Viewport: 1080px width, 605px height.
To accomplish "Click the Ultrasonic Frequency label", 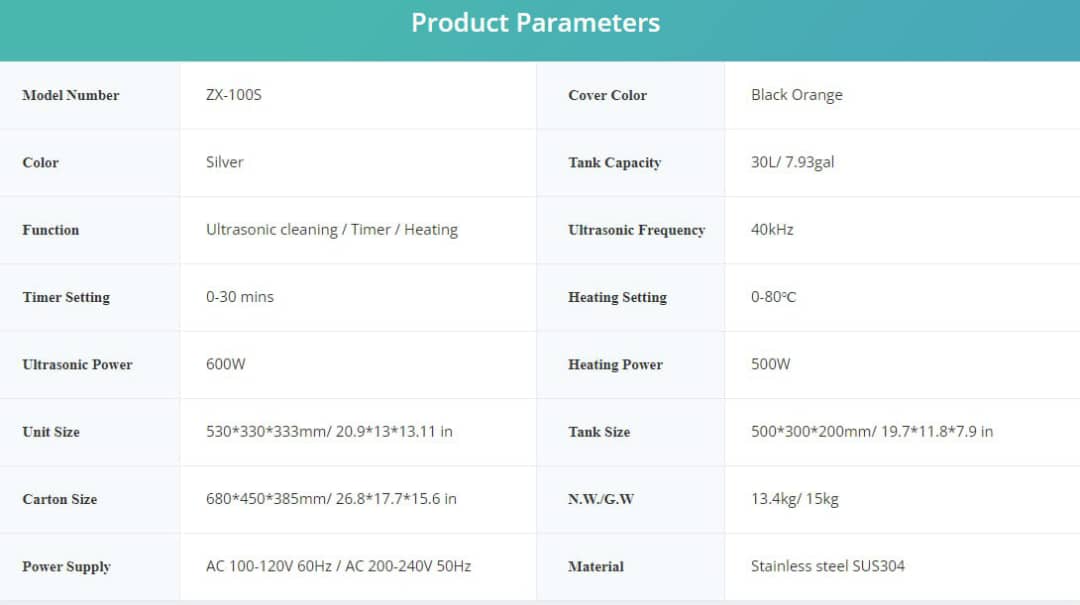I will pyautogui.click(x=636, y=230).
